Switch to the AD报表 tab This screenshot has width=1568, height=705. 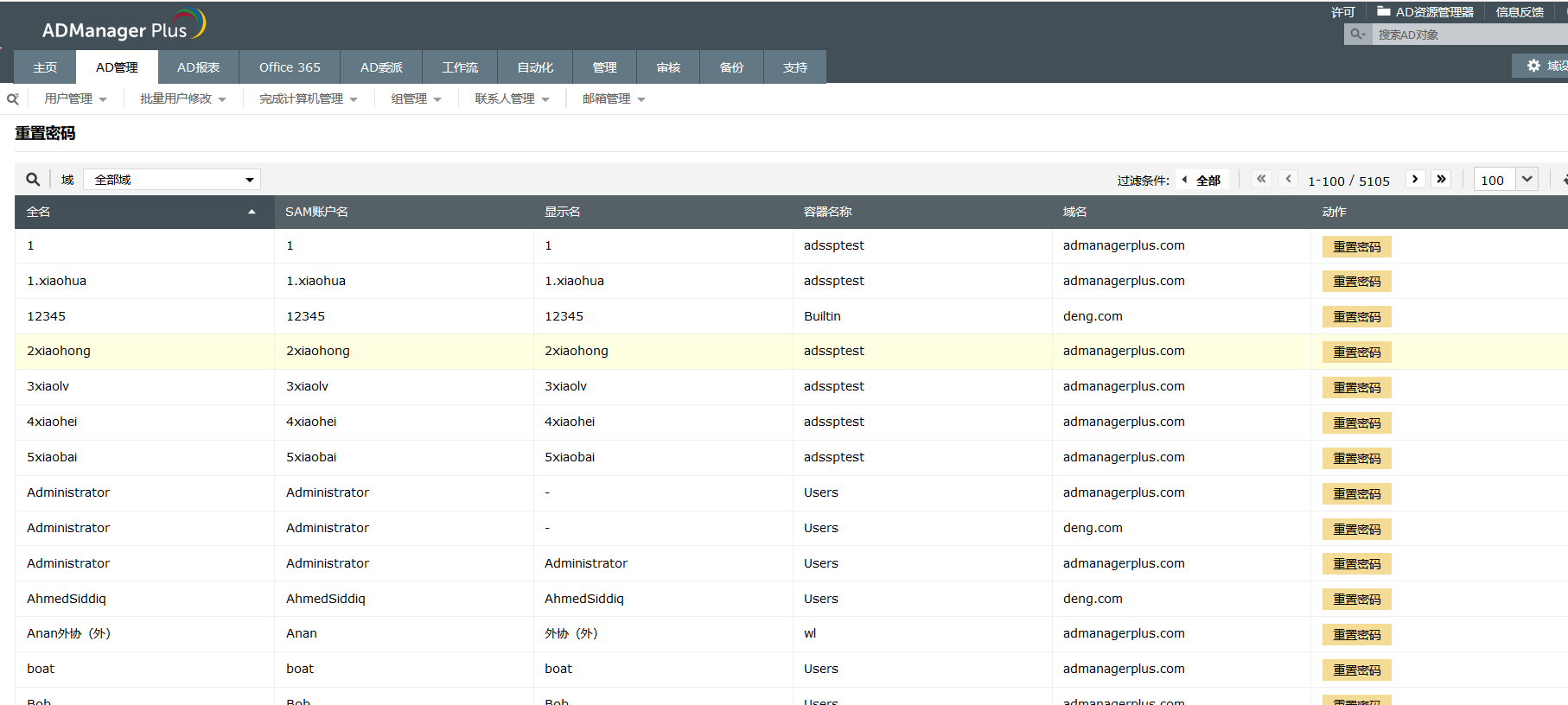(x=198, y=67)
